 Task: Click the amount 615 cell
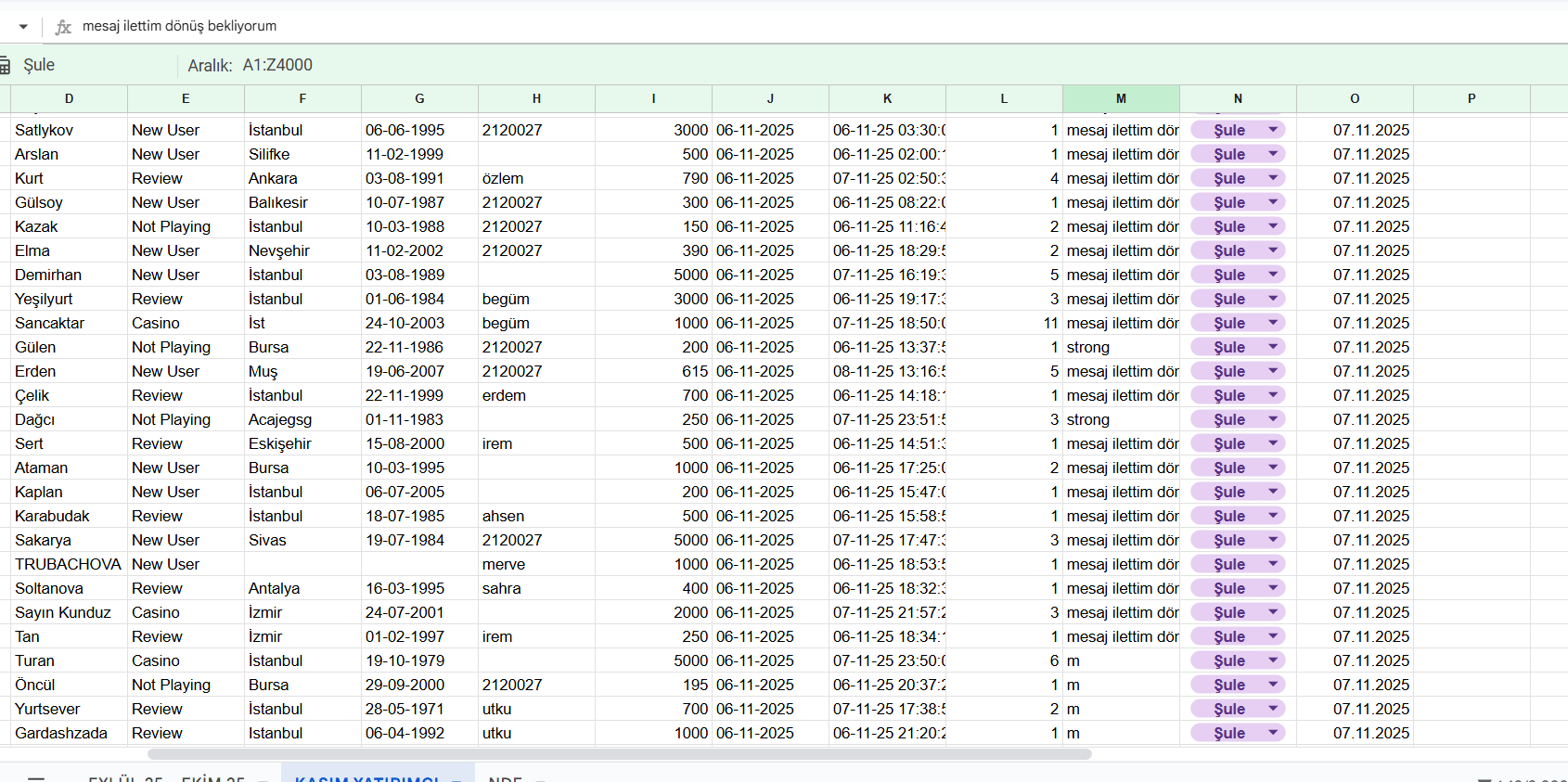tap(653, 371)
